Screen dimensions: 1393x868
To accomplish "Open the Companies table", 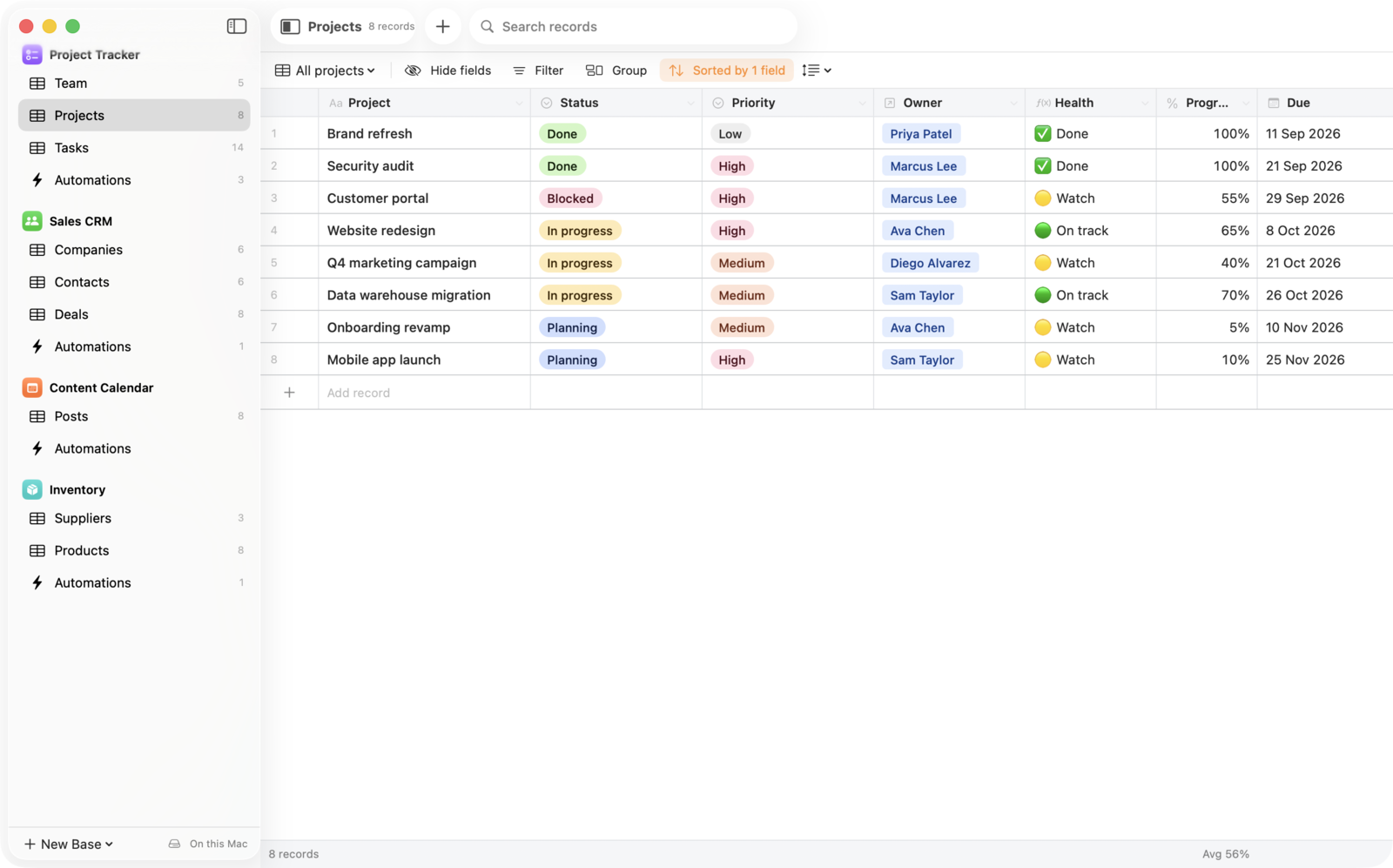I will click(x=134, y=250).
